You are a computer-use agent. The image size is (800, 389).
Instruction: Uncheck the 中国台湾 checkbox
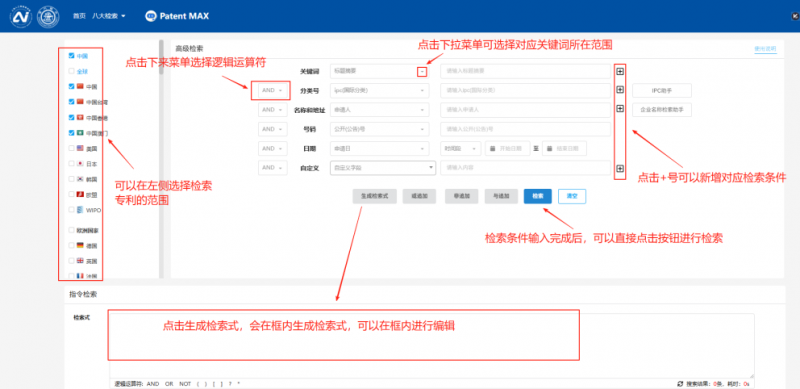click(x=71, y=102)
